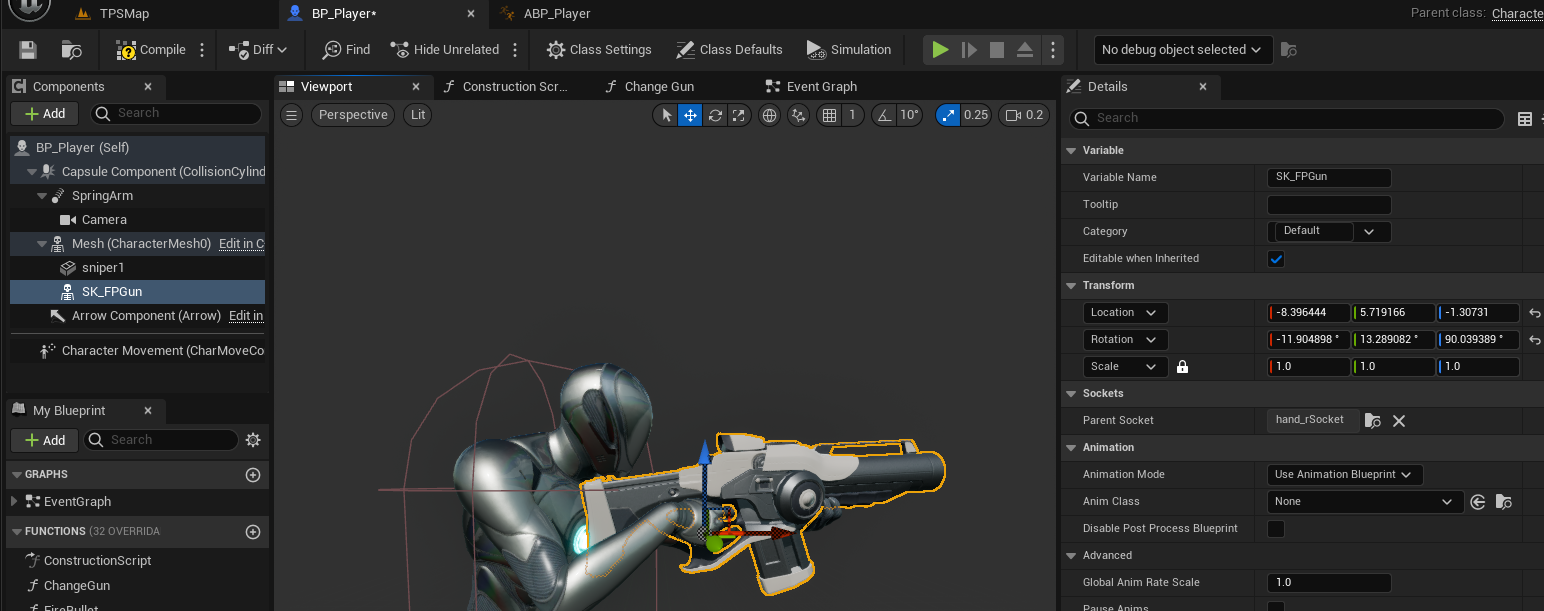Screen dimensions: 1544x611
Task: Open the debug object selector dropdown
Action: [1182, 50]
